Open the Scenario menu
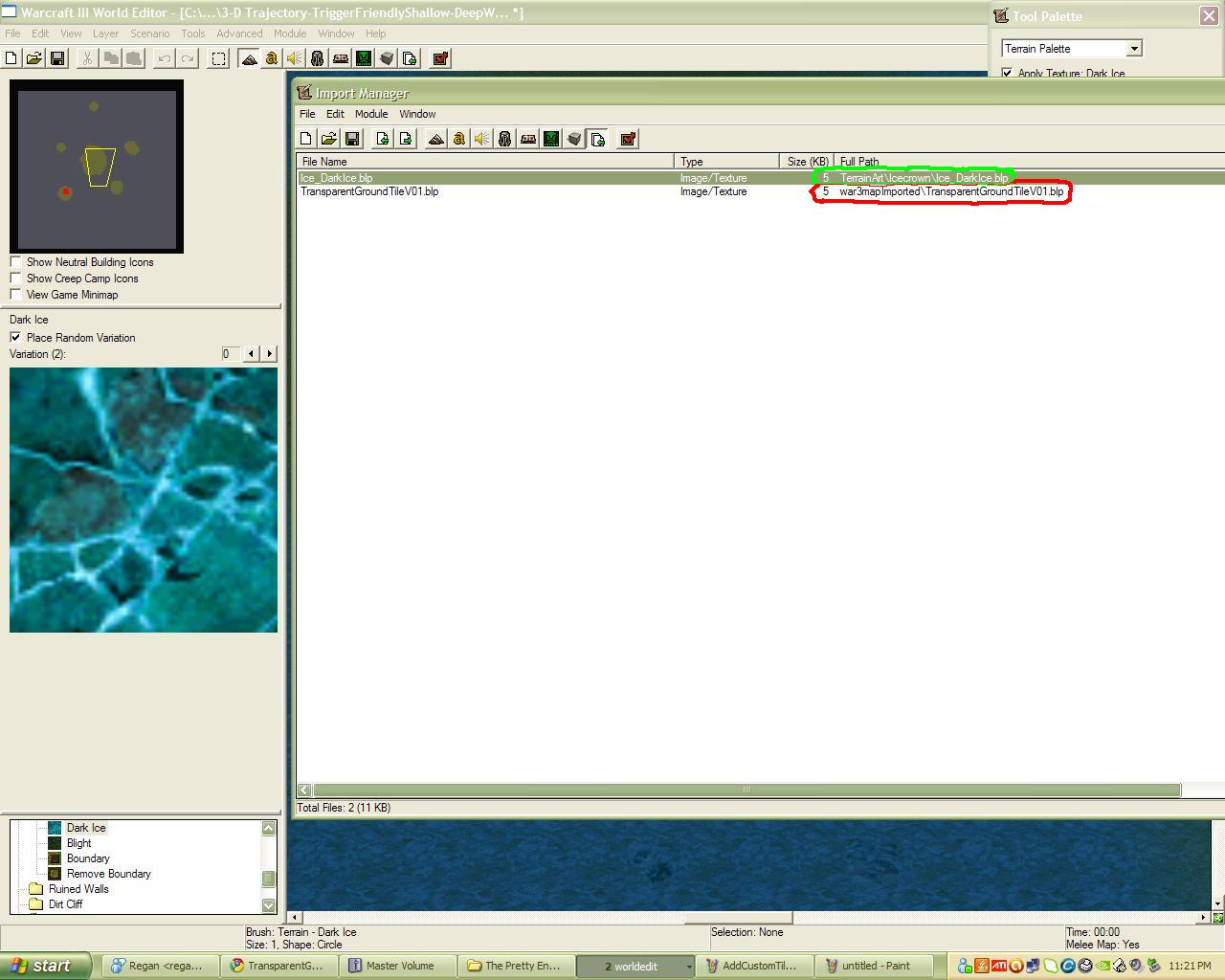The image size is (1225, 980). (x=150, y=33)
